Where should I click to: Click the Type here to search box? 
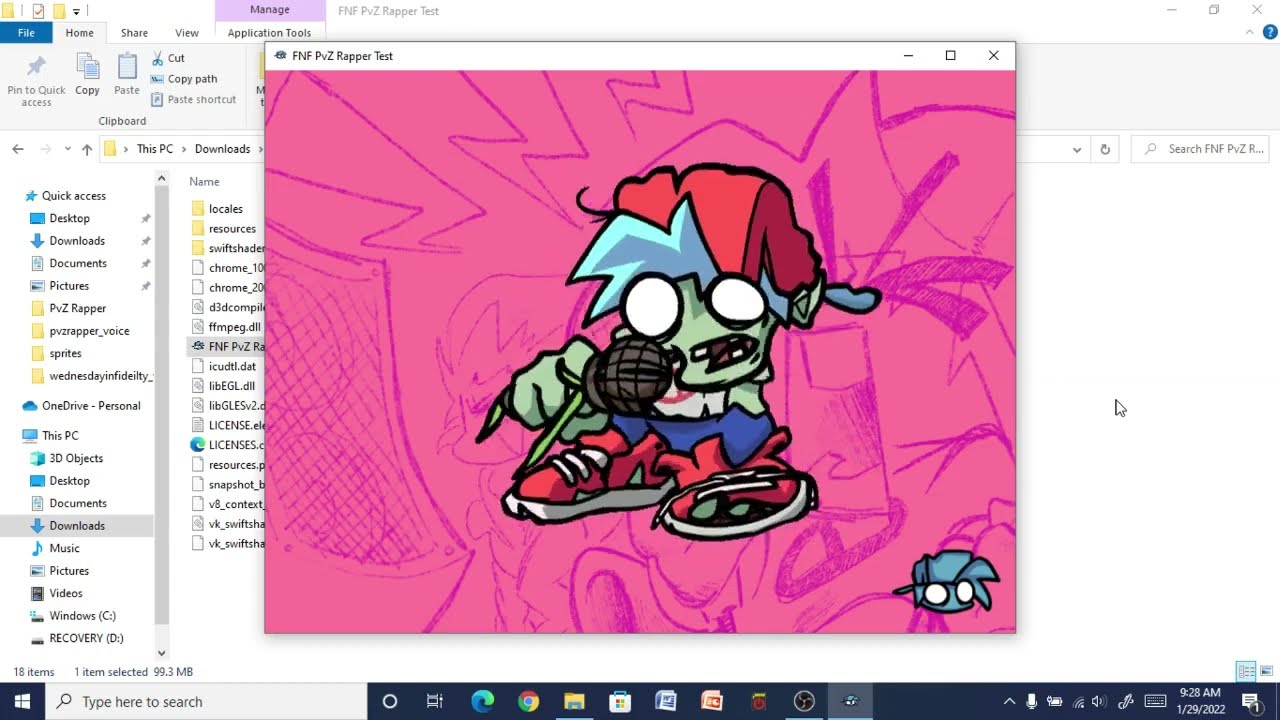(x=206, y=701)
